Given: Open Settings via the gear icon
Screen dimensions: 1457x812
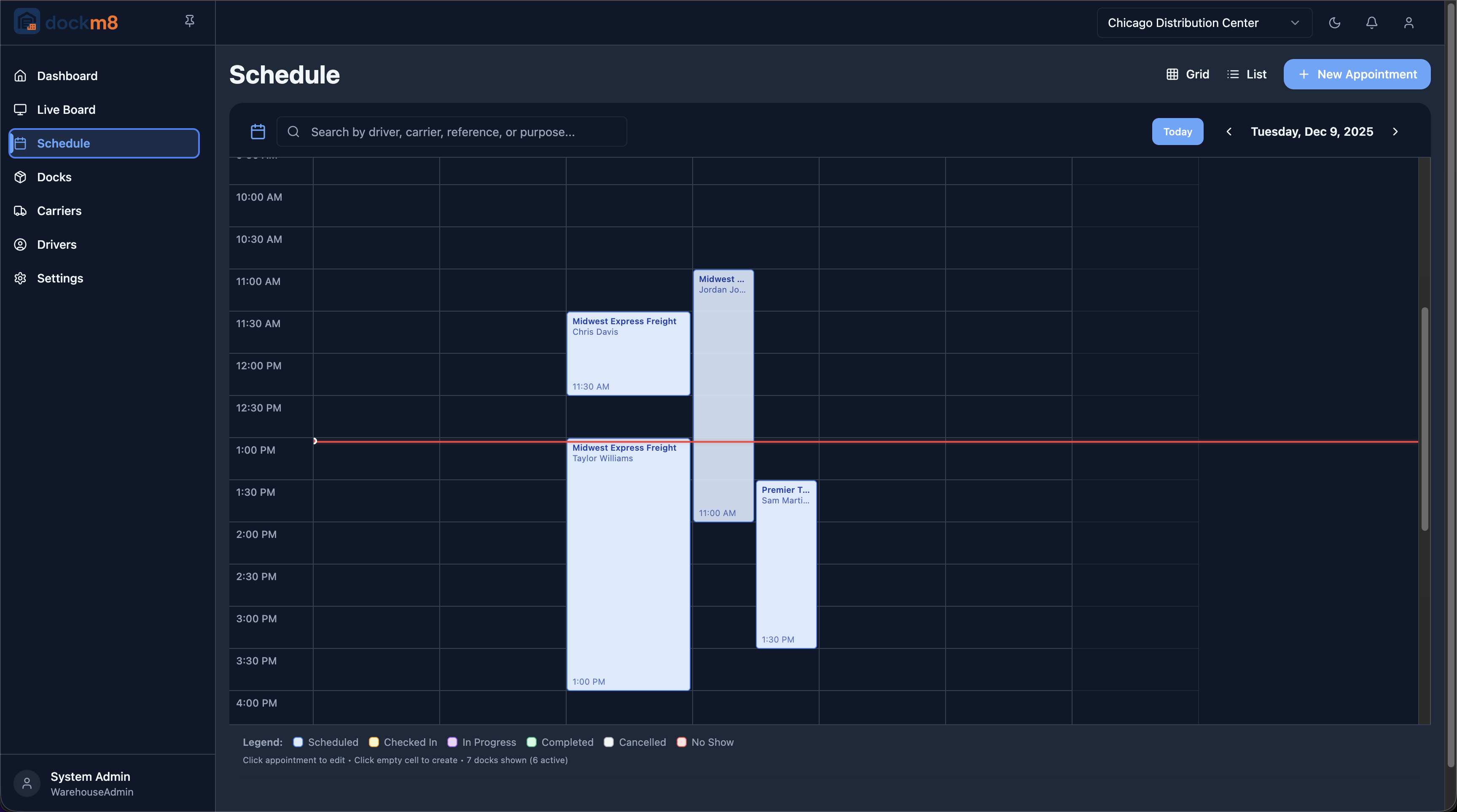Looking at the screenshot, I should click(20, 278).
